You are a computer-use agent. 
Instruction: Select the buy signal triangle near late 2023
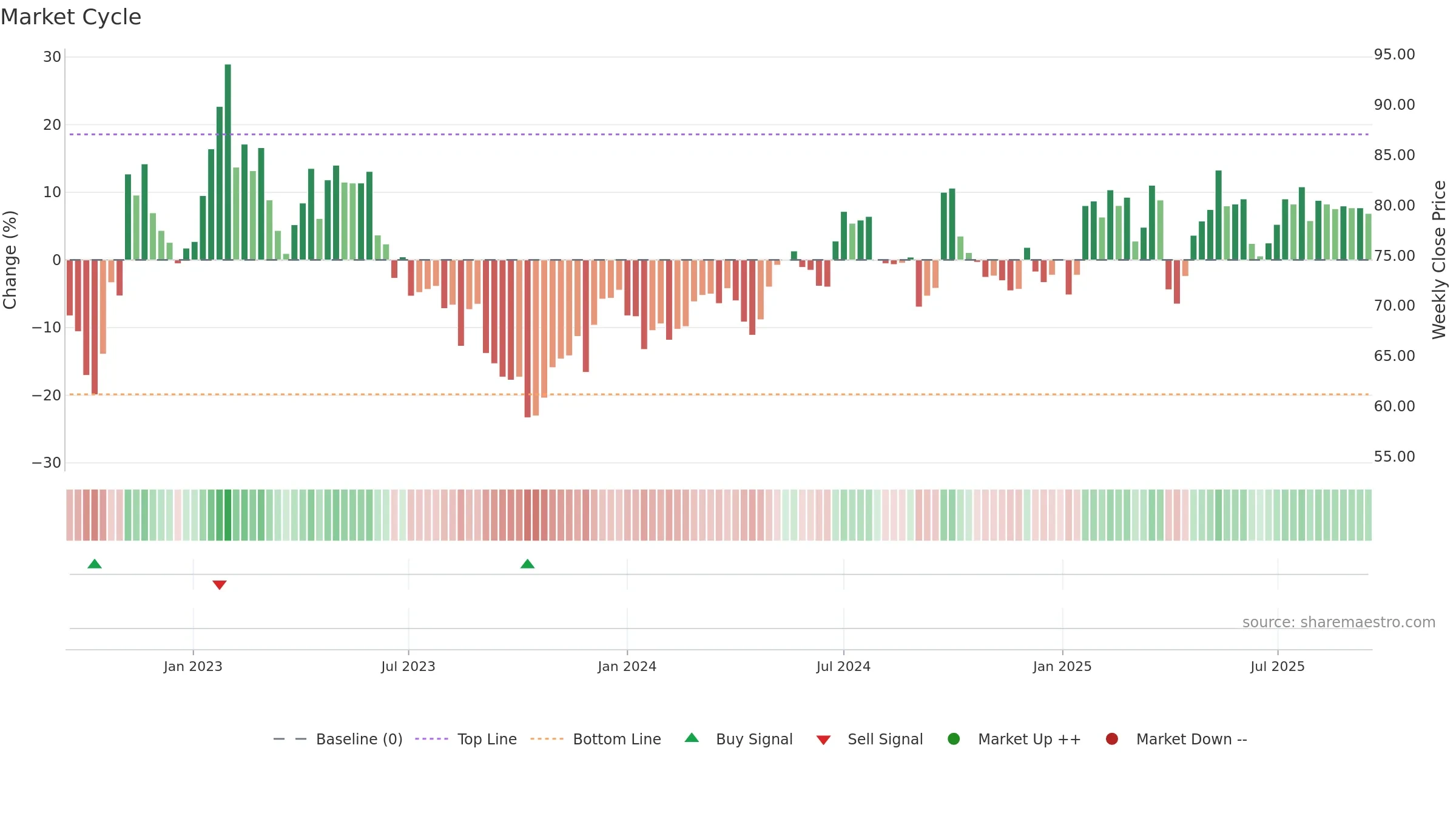coord(528,564)
